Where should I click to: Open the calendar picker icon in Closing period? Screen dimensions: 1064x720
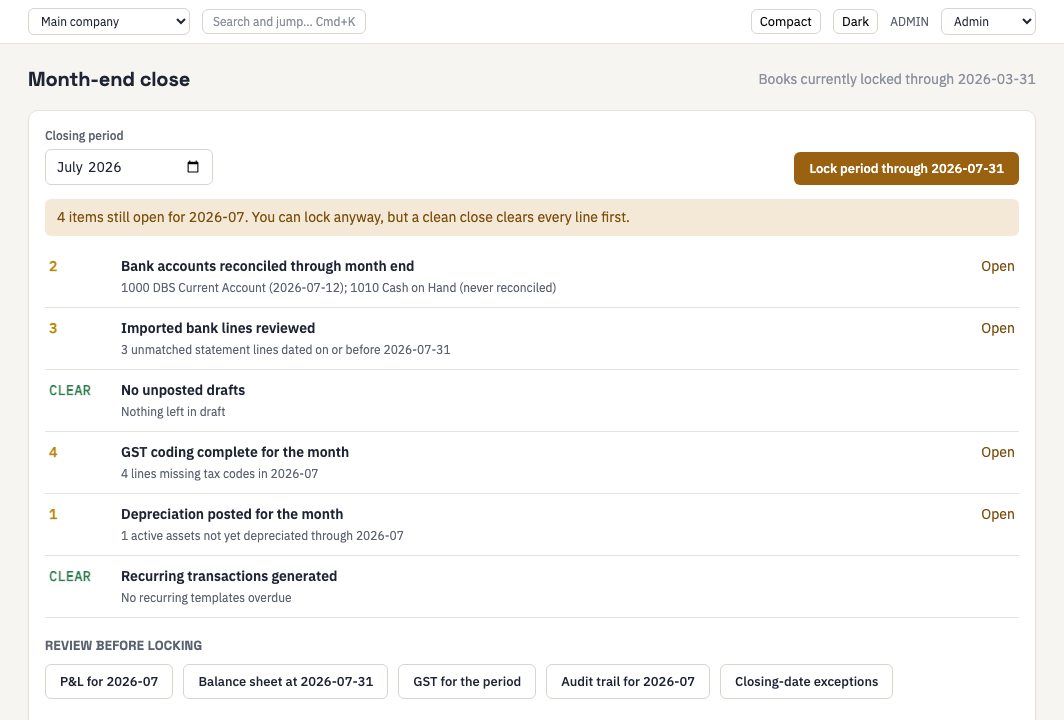pyautogui.click(x=193, y=167)
